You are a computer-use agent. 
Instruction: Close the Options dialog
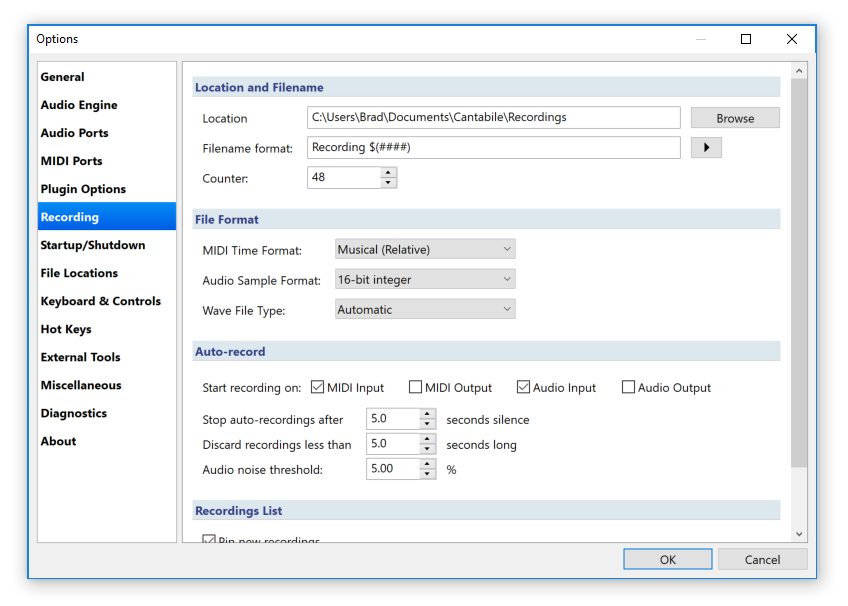792,39
